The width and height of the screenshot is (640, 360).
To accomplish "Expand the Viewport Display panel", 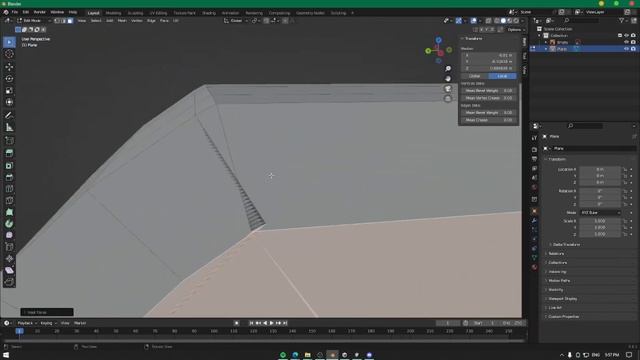I will coord(562,299).
